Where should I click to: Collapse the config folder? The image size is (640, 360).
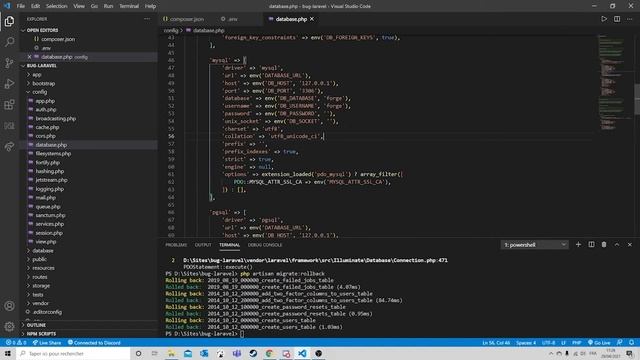[40, 92]
